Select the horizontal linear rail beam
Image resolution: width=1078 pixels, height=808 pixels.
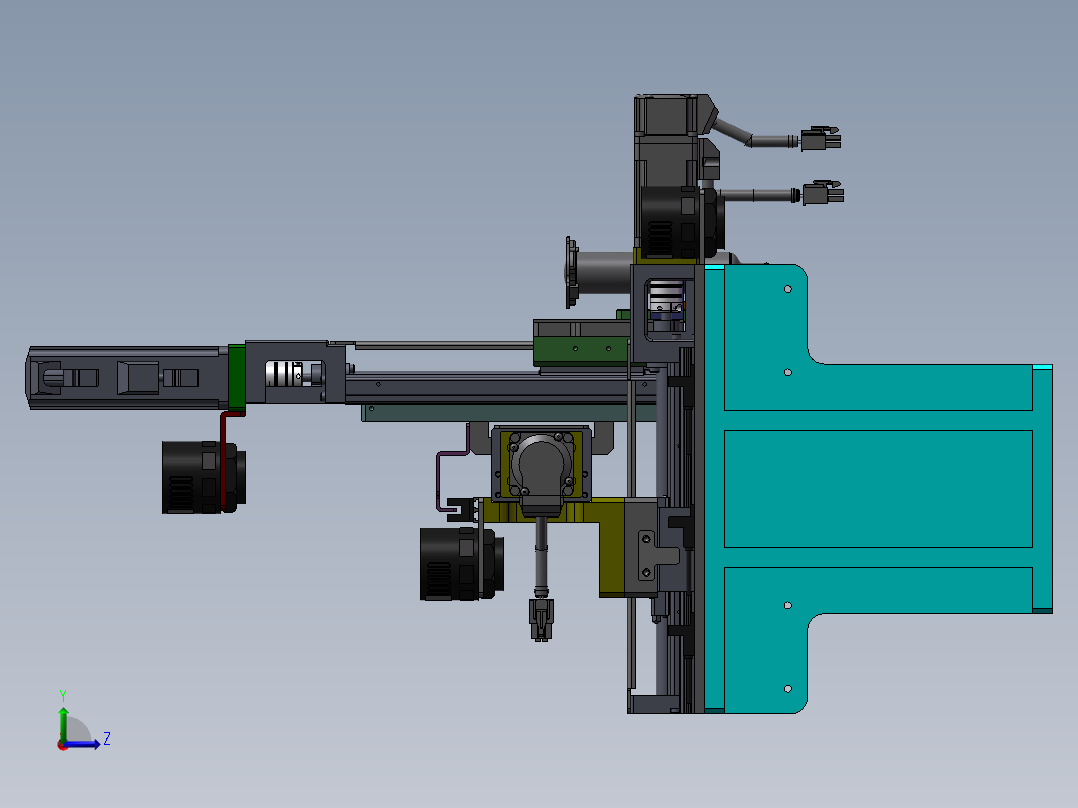pyautogui.click(x=500, y=389)
